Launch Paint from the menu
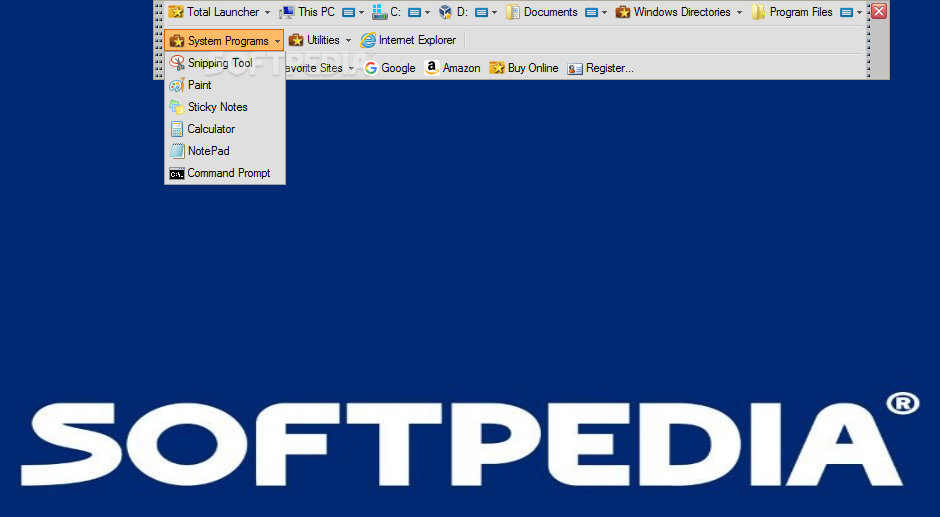This screenshot has height=517, width=940. pos(225,85)
